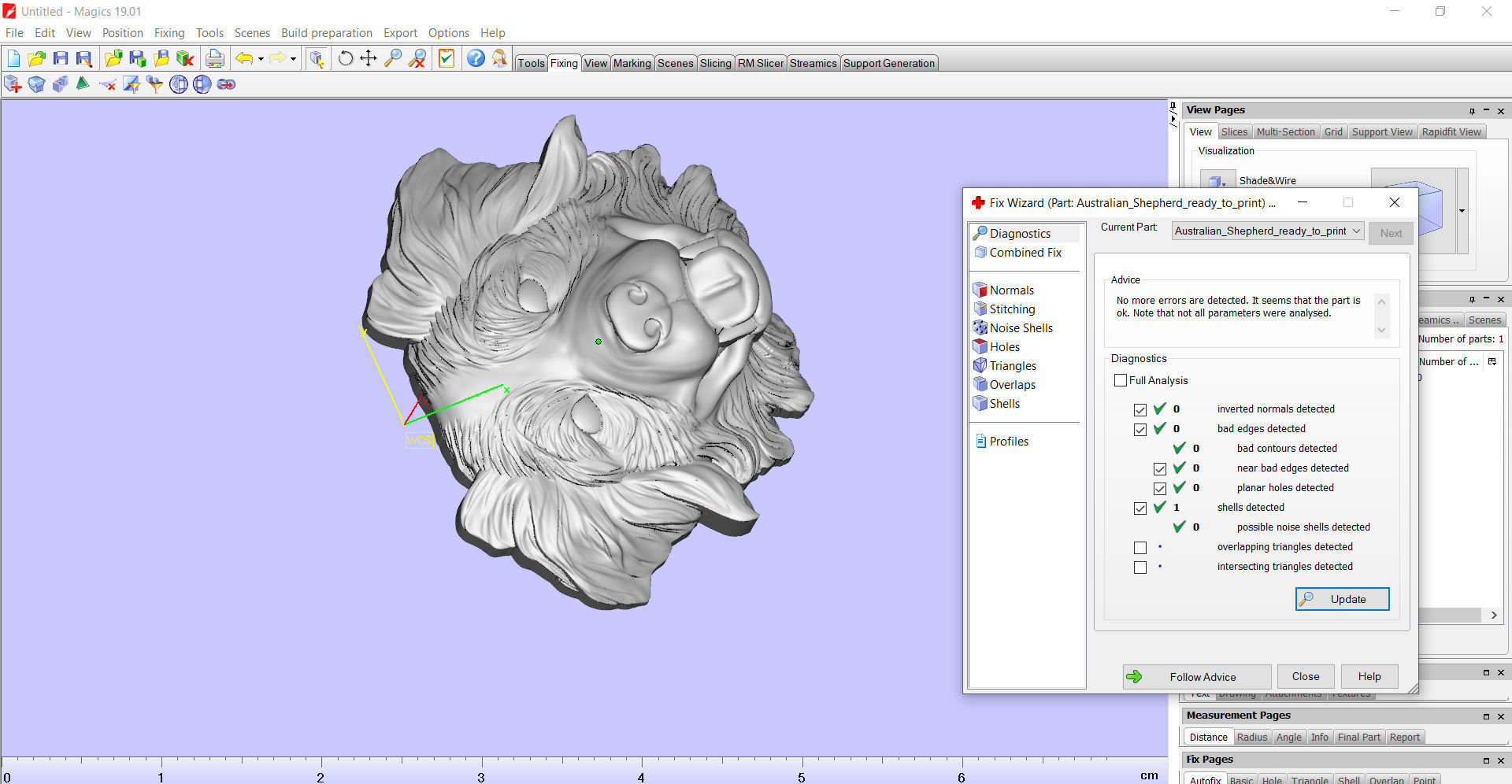
Task: Click the green arrow Follow Advice button
Action: point(1197,677)
